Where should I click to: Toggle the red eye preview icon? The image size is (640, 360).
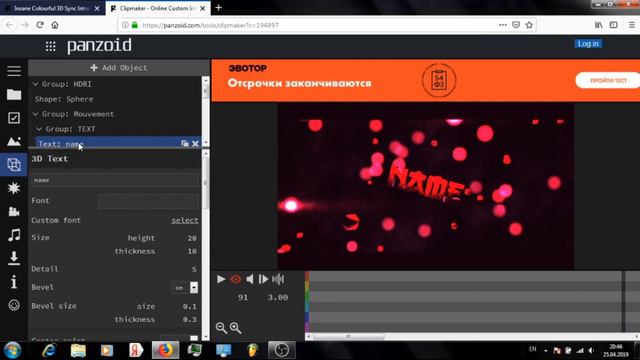point(236,279)
